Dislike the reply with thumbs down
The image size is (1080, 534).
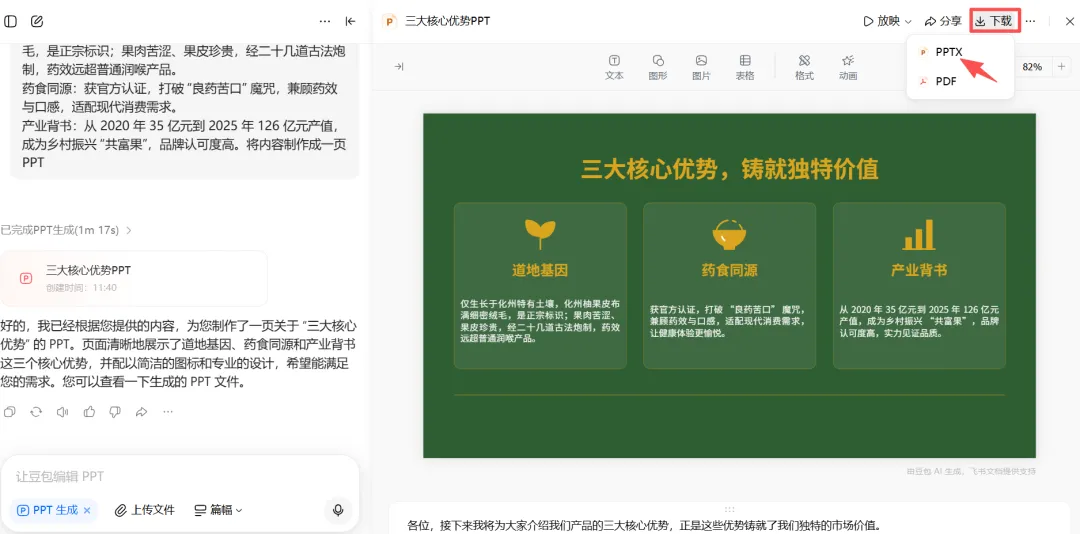115,412
